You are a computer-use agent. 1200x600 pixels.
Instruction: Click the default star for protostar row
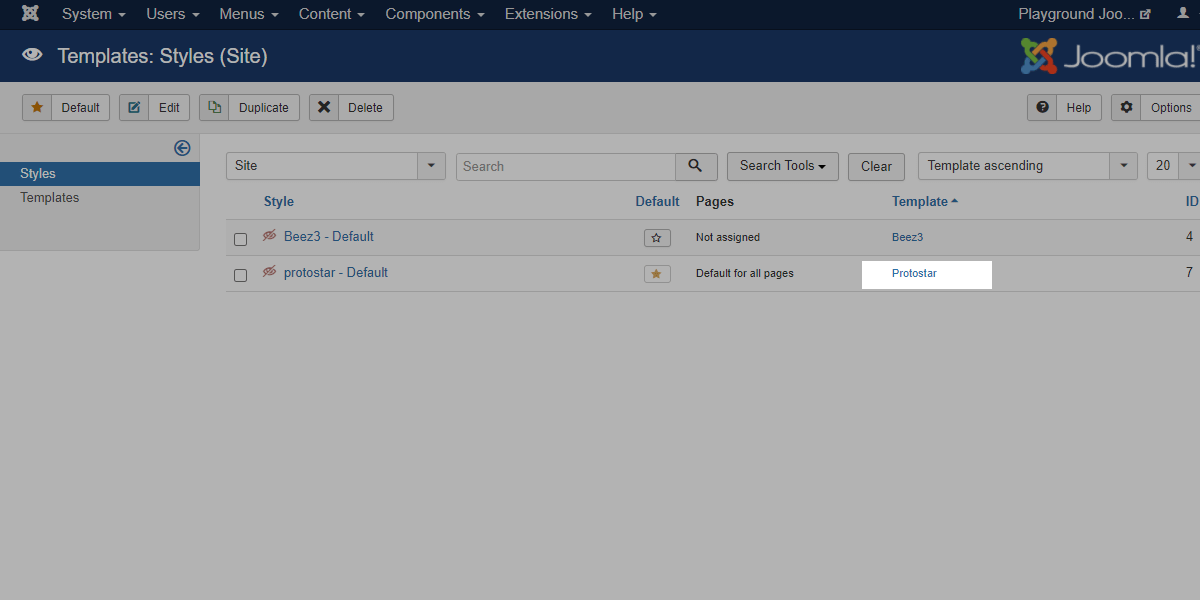point(657,274)
